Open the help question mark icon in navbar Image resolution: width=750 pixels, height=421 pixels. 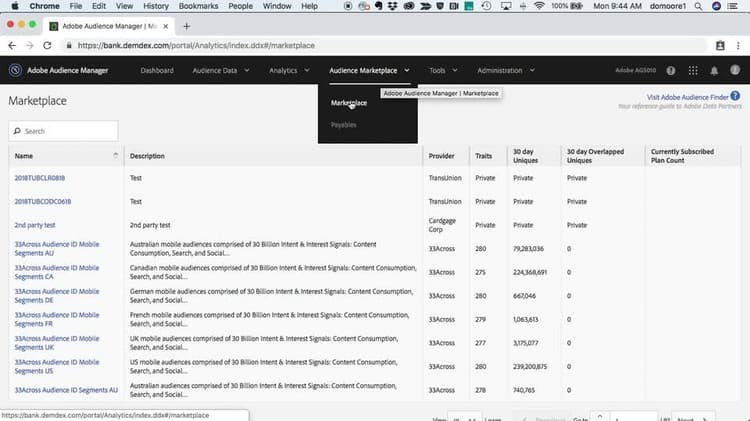point(671,71)
